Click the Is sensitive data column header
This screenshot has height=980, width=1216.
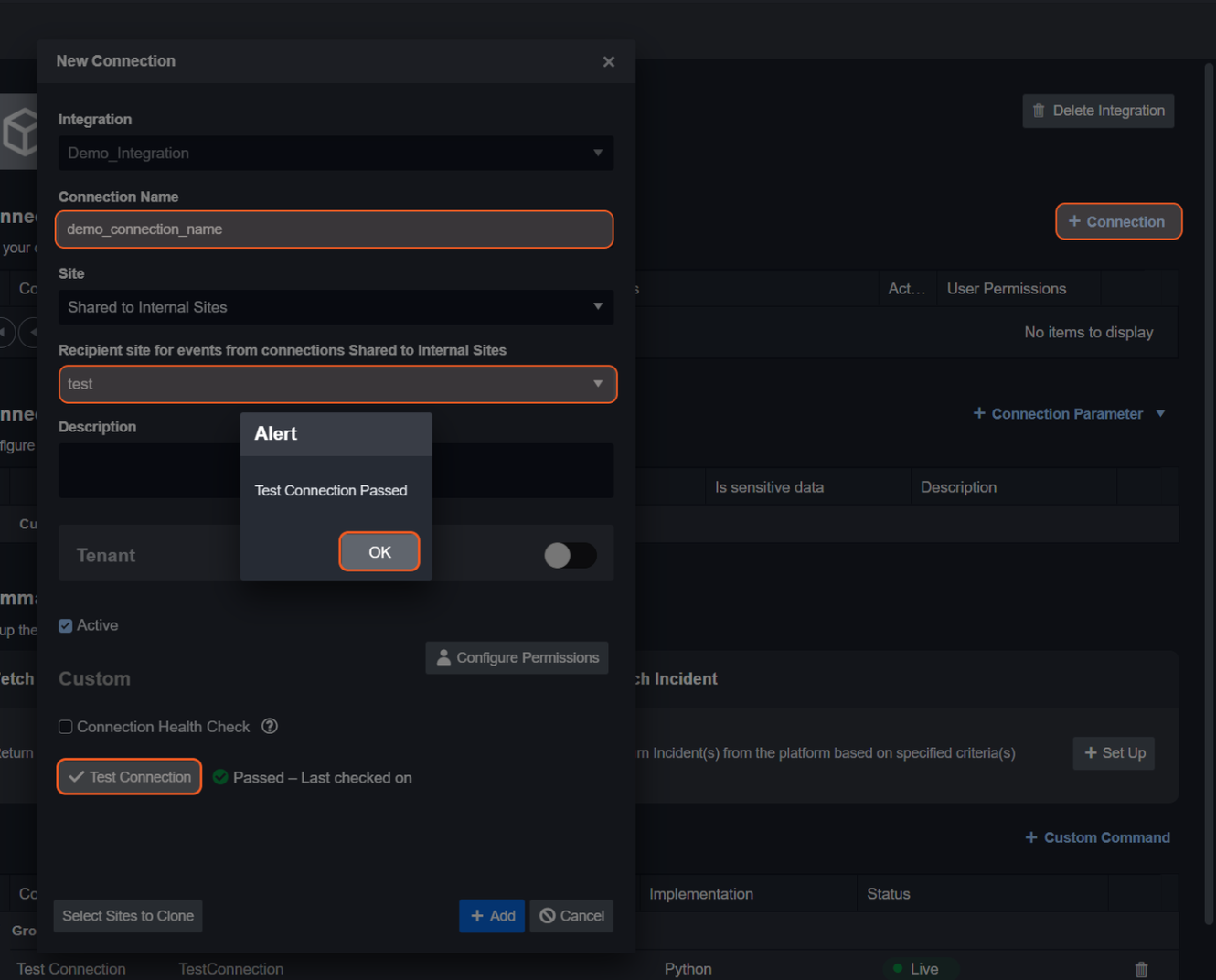(x=769, y=487)
